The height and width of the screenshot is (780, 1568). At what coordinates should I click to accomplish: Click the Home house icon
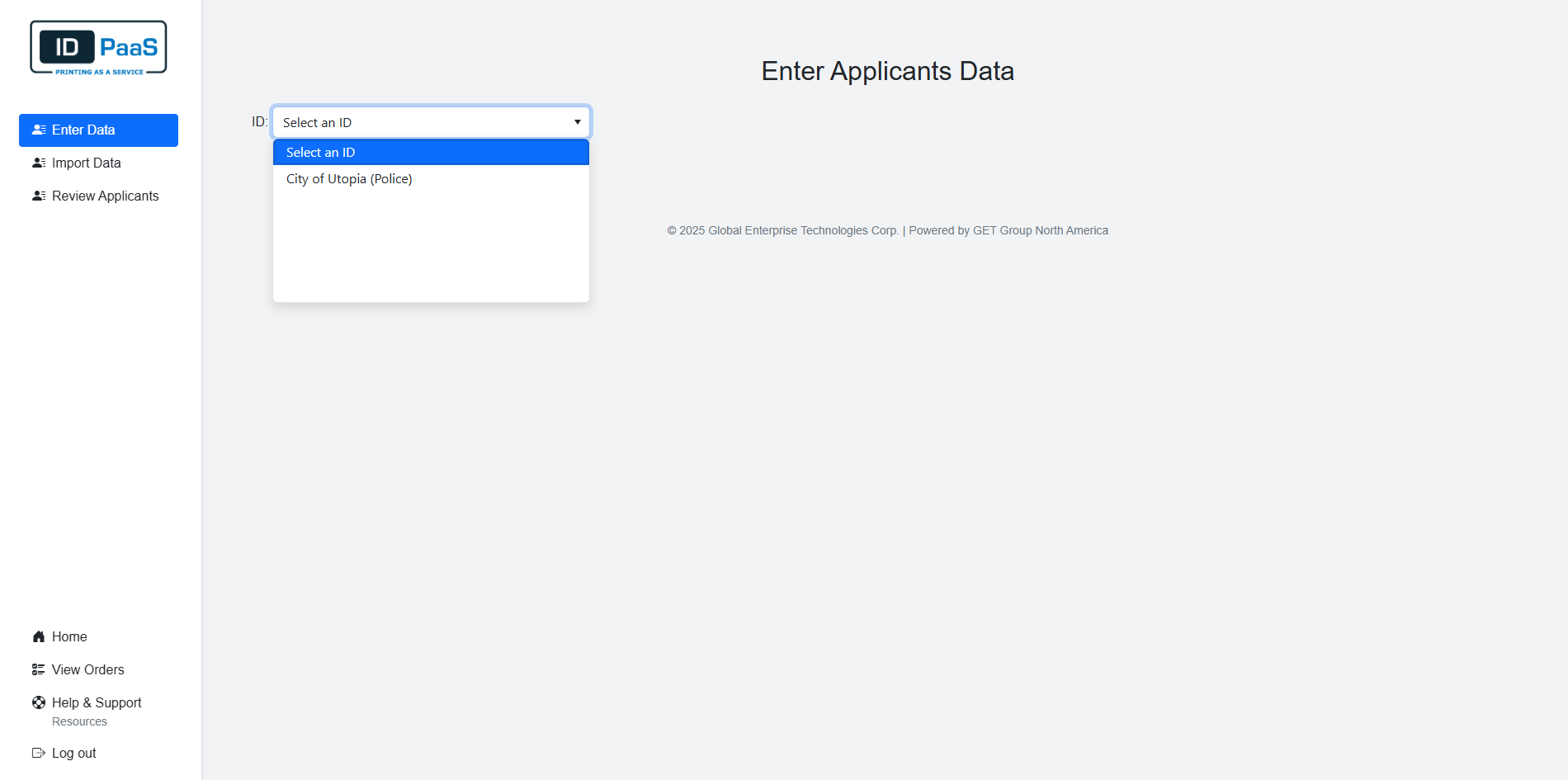pos(38,636)
